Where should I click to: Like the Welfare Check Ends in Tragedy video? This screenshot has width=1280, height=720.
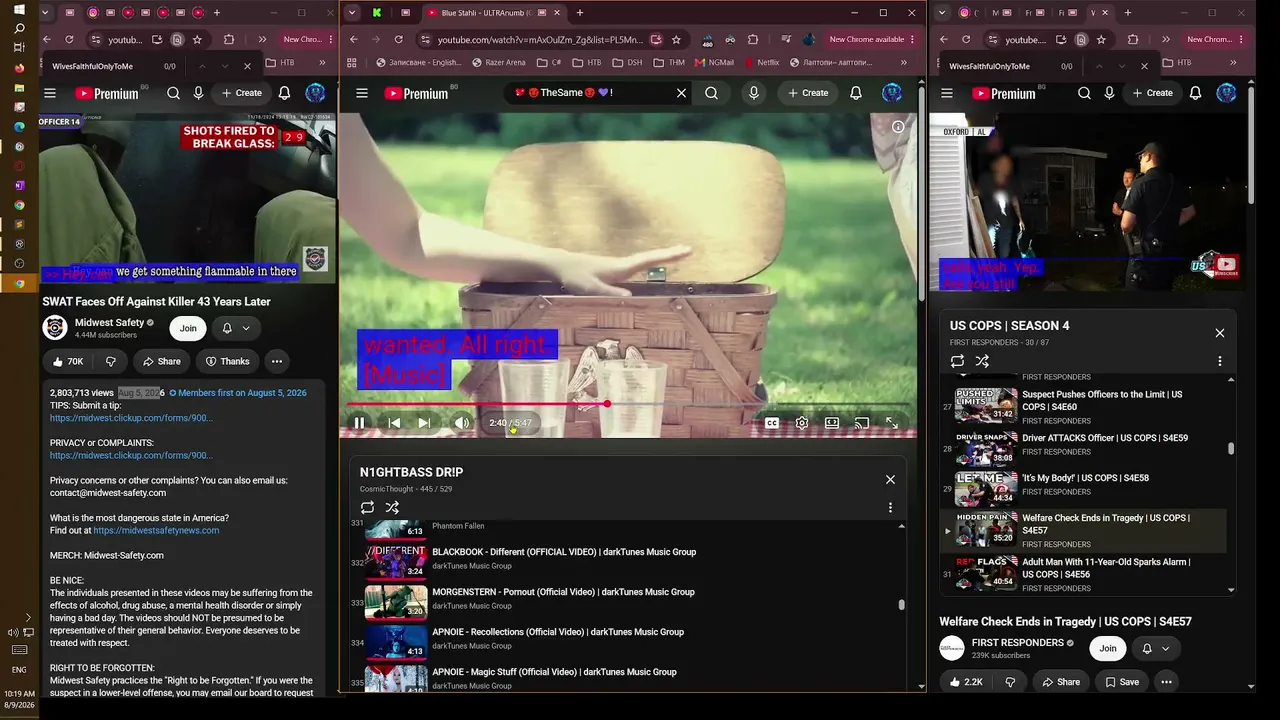click(966, 682)
